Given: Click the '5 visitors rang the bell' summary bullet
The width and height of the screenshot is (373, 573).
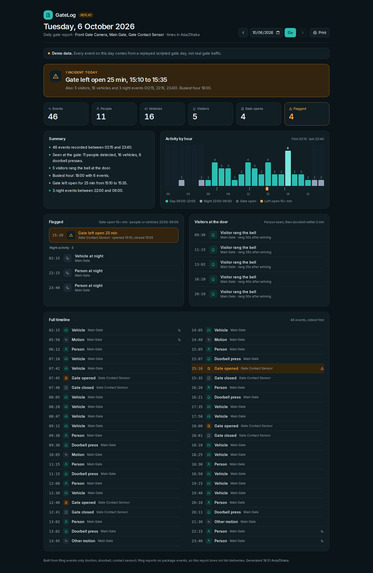Looking at the screenshot, I should point(81,168).
